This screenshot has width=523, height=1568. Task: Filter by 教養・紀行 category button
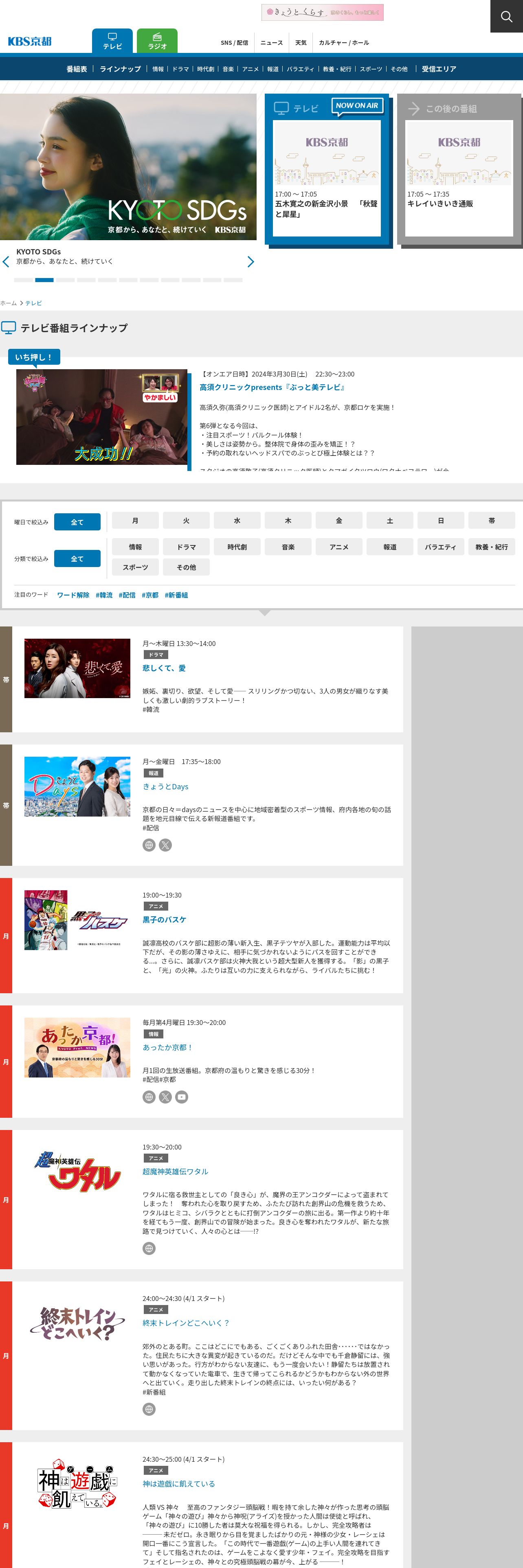pyautogui.click(x=492, y=547)
